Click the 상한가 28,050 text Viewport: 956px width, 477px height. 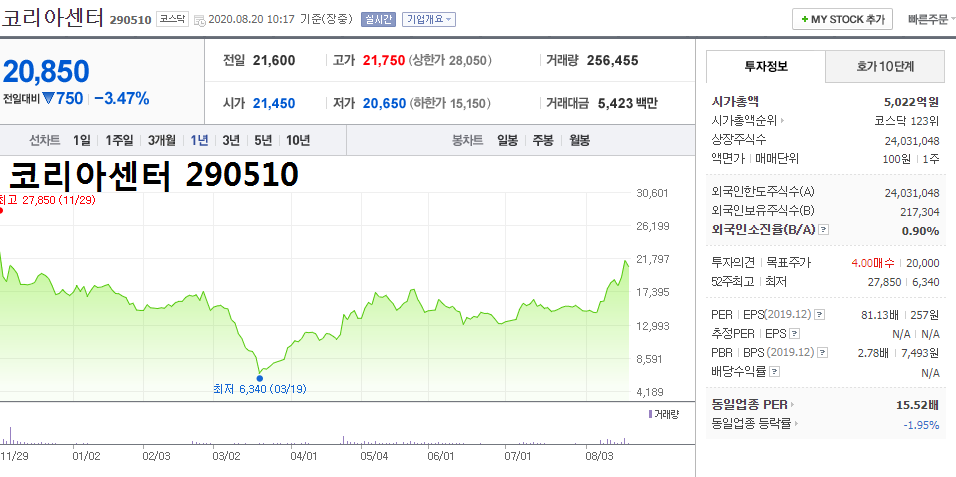[450, 61]
